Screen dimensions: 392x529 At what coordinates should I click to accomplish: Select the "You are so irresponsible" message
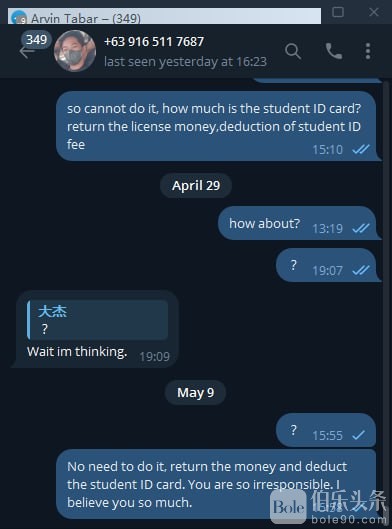coord(216,484)
